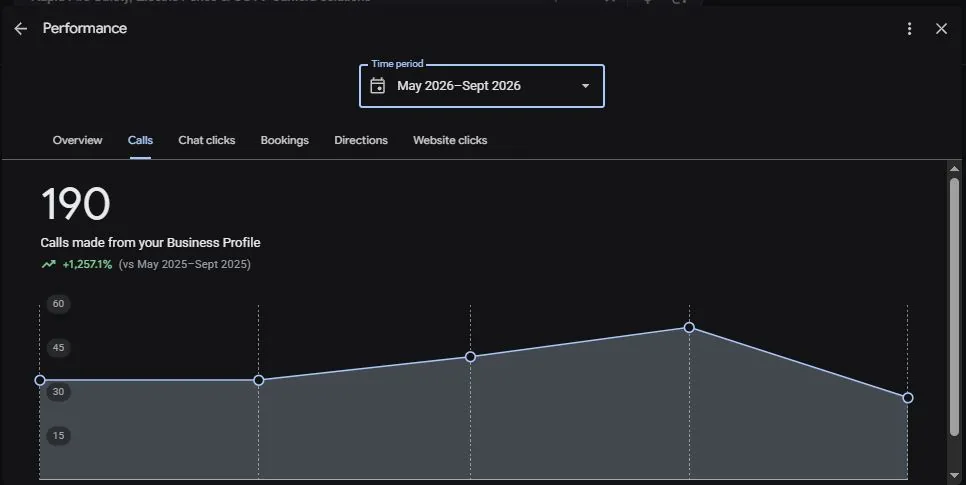Open the Directions tab
Viewport: 966px width, 485px height.
click(361, 141)
